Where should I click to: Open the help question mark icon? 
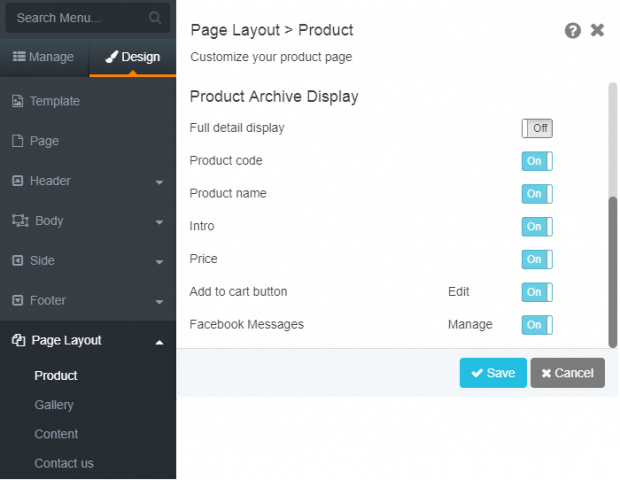[x=573, y=30]
